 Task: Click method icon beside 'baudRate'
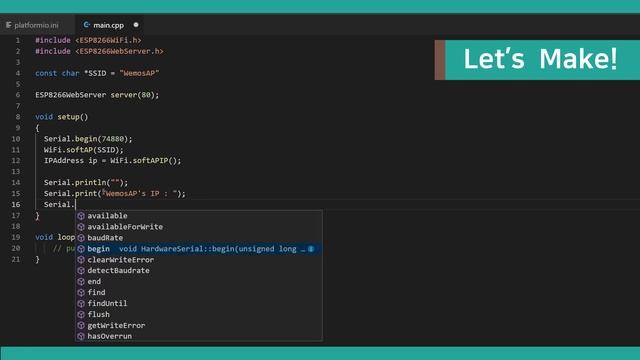81,238
